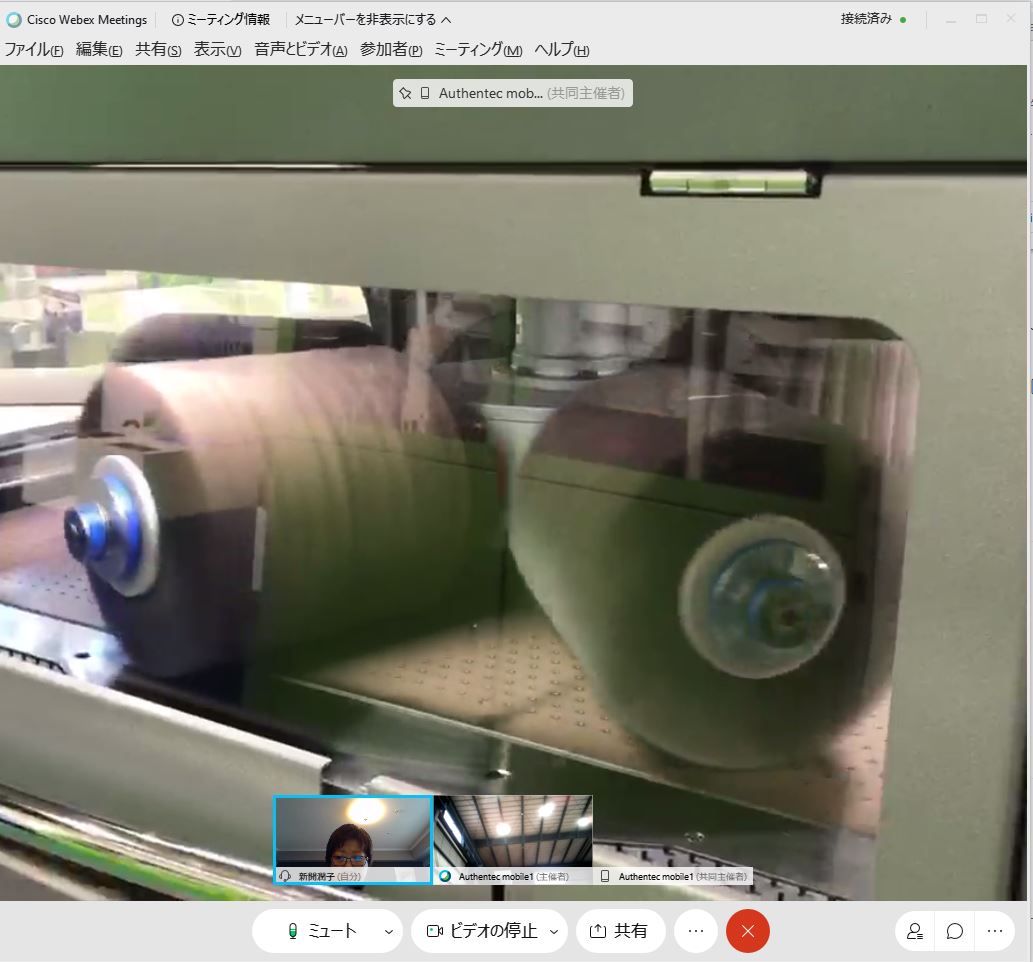Open the ファイル menu

click(x=34, y=50)
